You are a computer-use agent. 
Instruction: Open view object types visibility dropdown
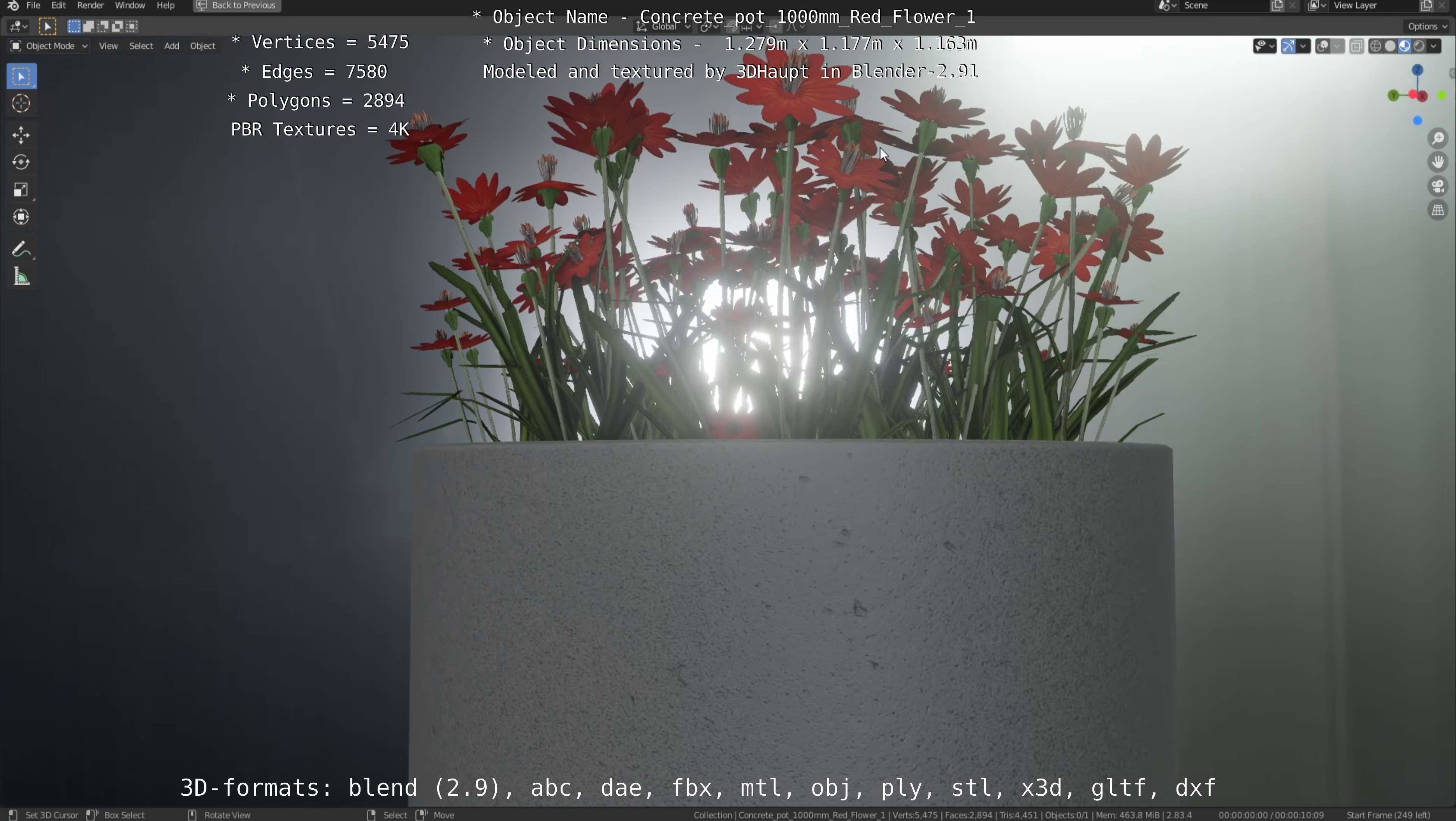point(1264,46)
